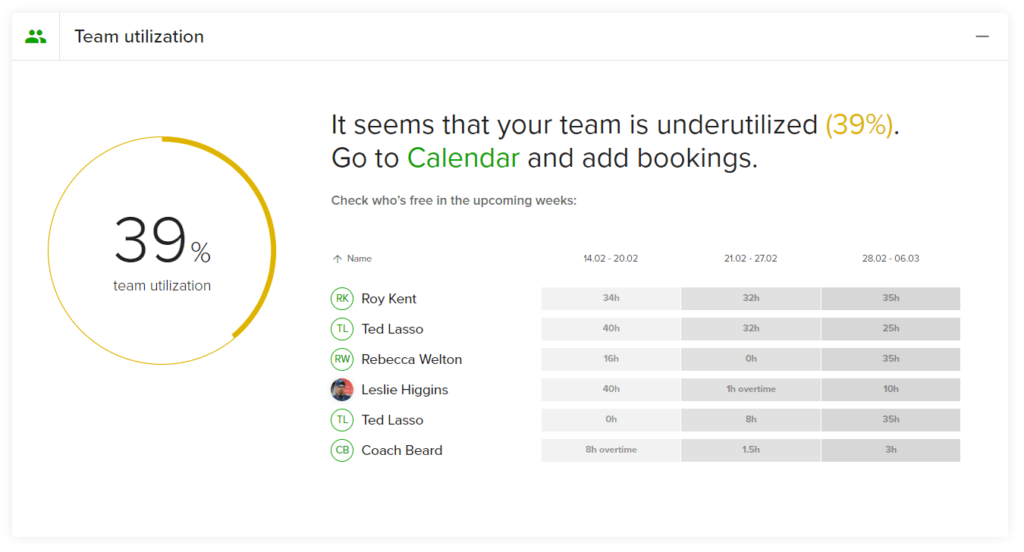Collapse the Team utilization panel
The width and height of the screenshot is (1024, 552).
pyautogui.click(x=982, y=37)
